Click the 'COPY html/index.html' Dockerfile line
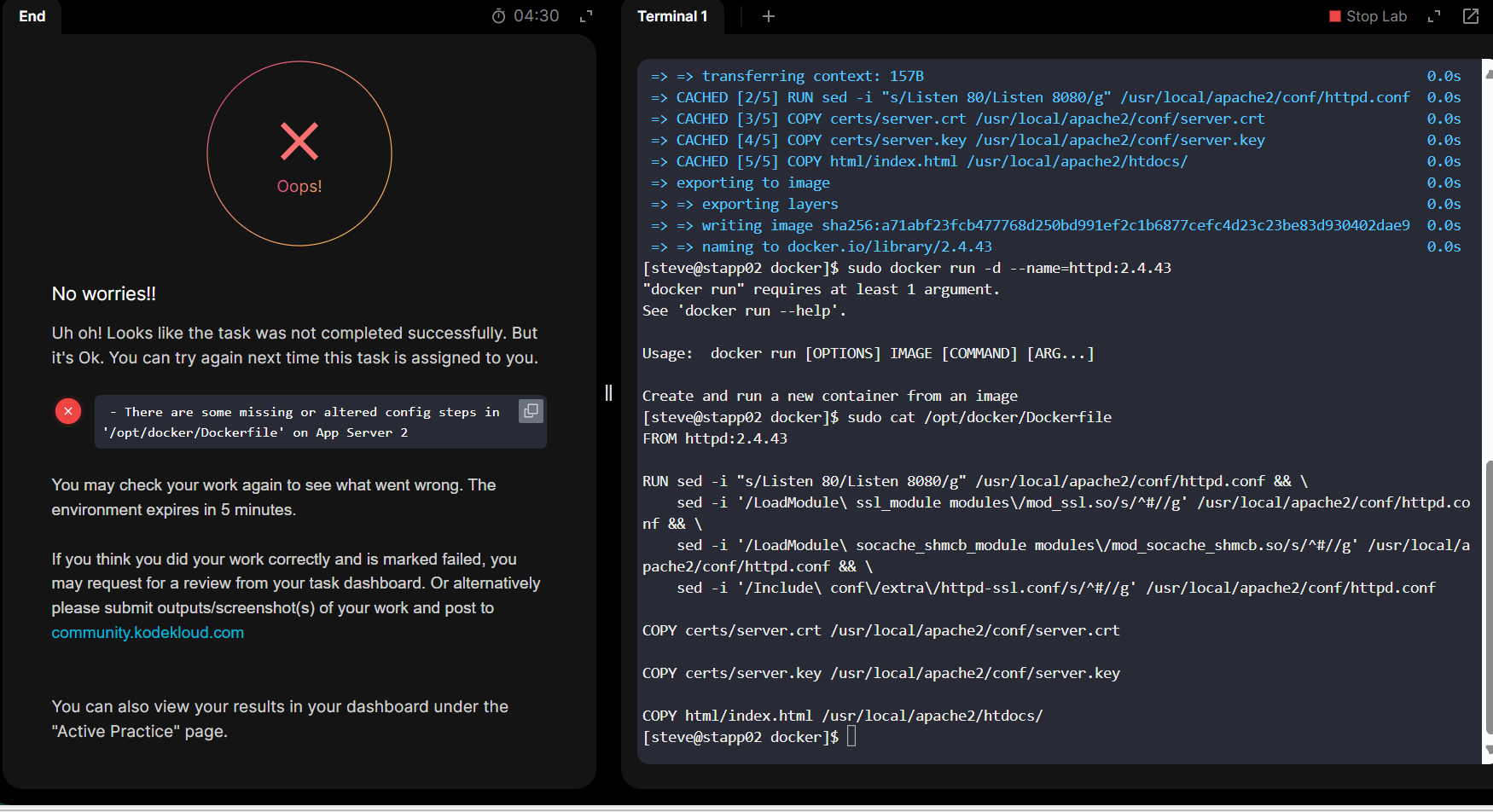The height and width of the screenshot is (812, 1493). [x=842, y=716]
